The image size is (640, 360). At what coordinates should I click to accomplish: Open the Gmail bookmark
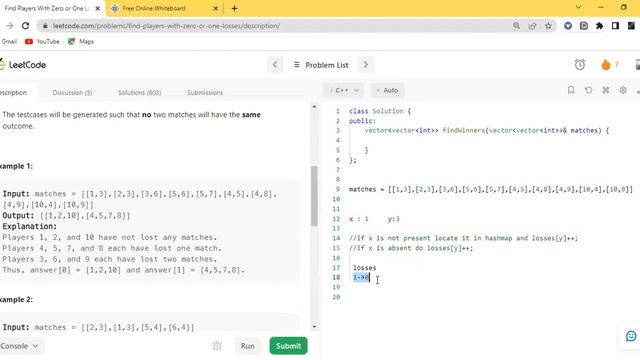point(9,41)
